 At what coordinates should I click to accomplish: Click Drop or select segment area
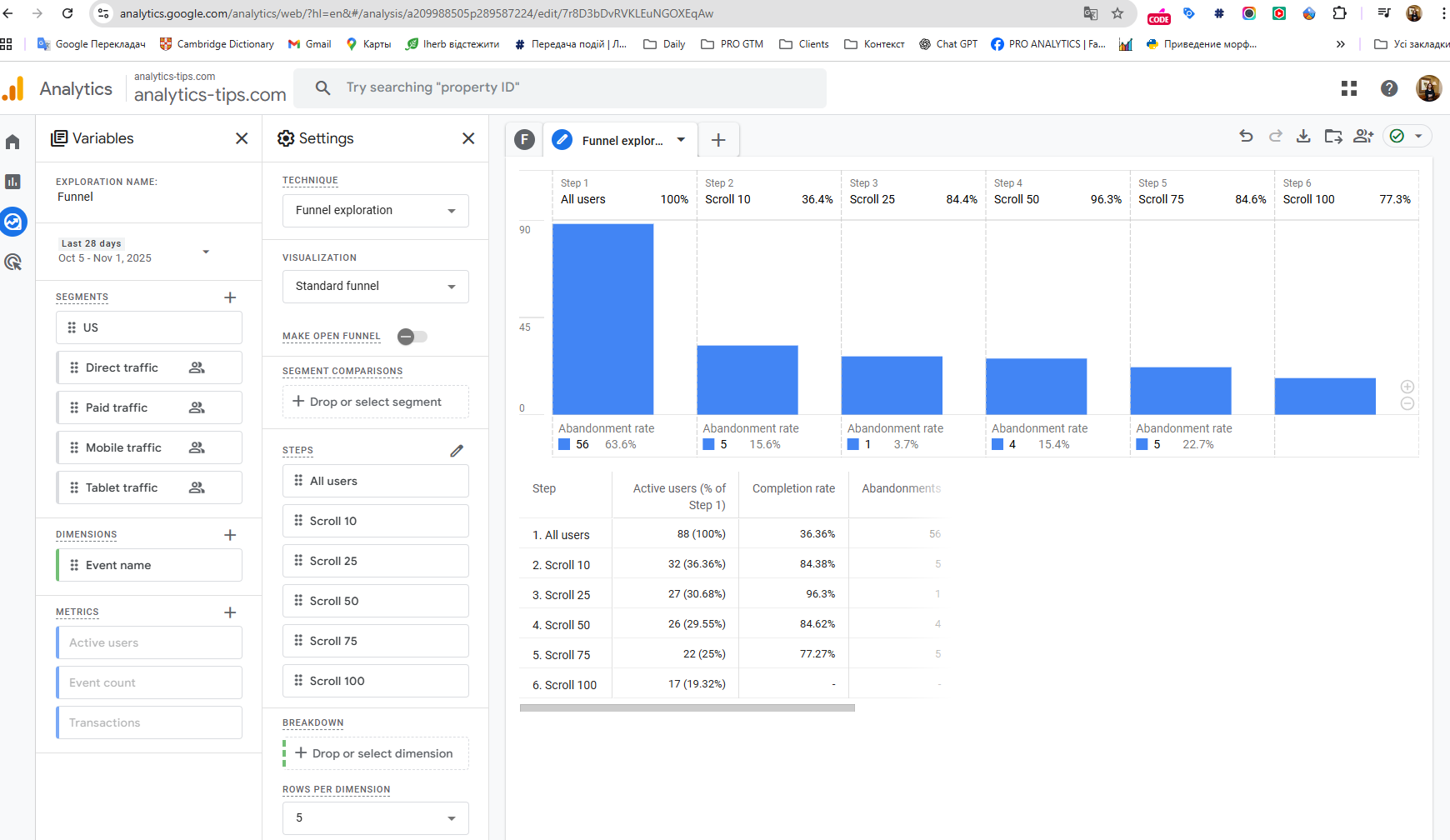pyautogui.click(x=376, y=402)
